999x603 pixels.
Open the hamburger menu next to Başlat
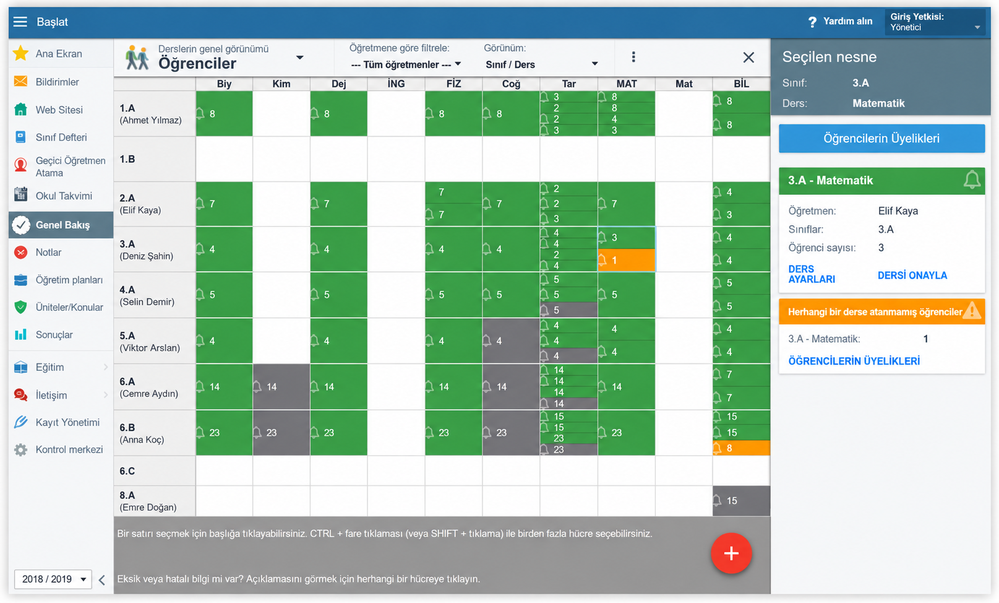point(20,22)
